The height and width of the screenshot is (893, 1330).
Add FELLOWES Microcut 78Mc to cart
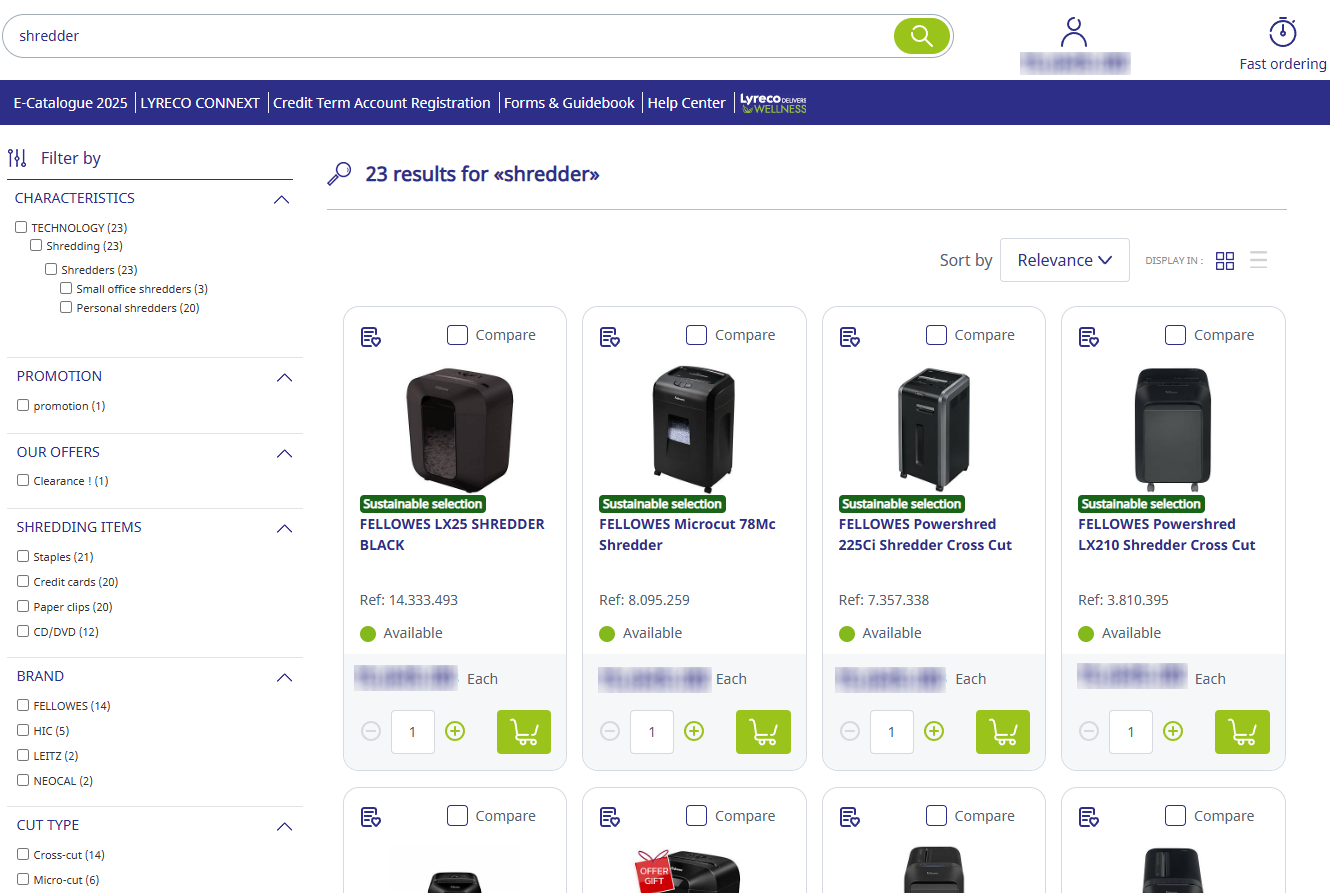(763, 732)
